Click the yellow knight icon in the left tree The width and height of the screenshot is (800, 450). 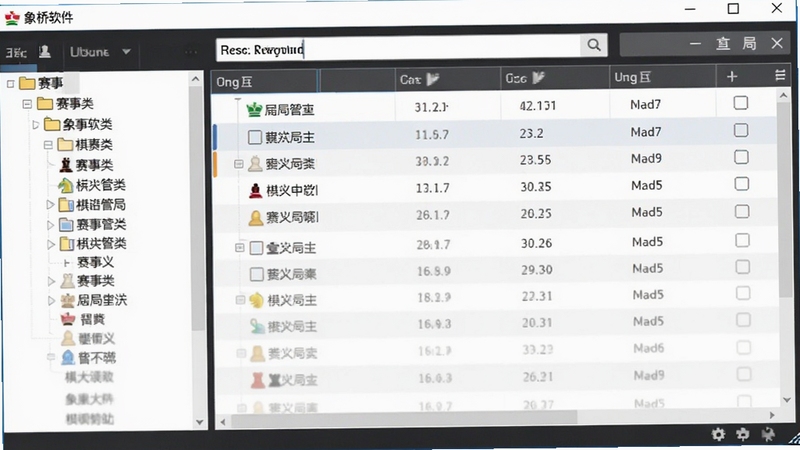tap(65, 185)
